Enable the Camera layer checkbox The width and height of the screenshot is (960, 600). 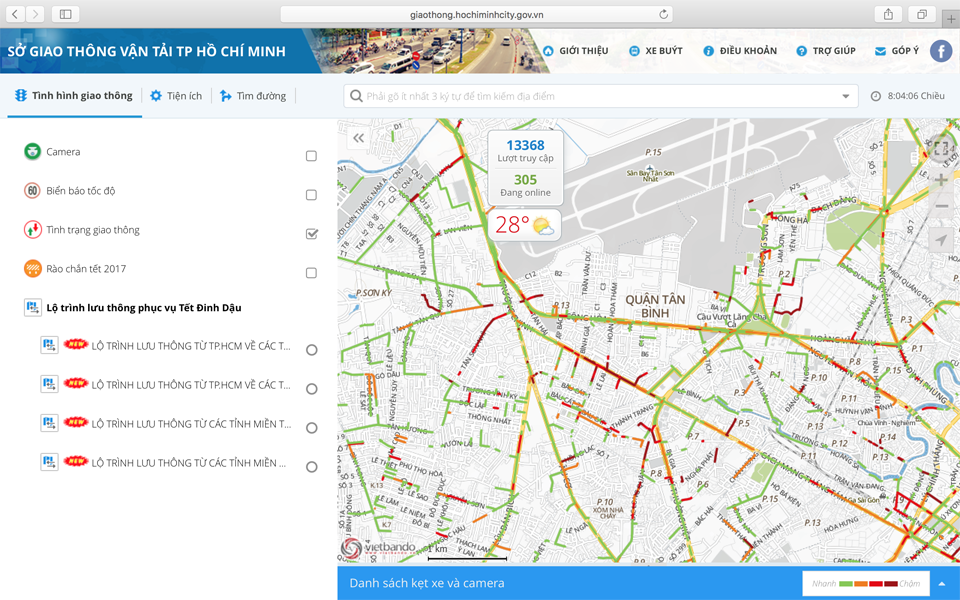pyautogui.click(x=311, y=156)
